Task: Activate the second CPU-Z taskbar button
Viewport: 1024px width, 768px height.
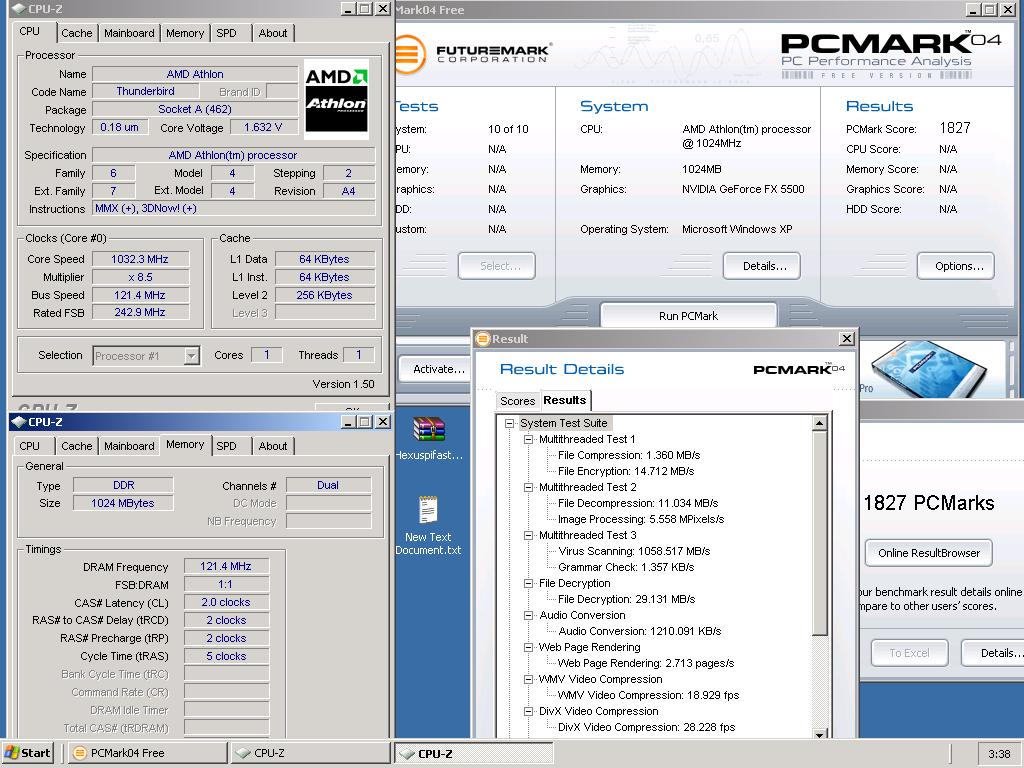Action: (475, 754)
